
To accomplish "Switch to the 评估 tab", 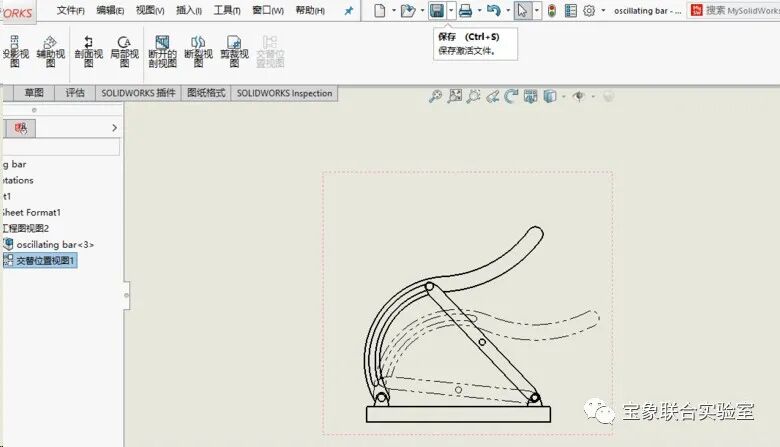I will click(x=75, y=93).
